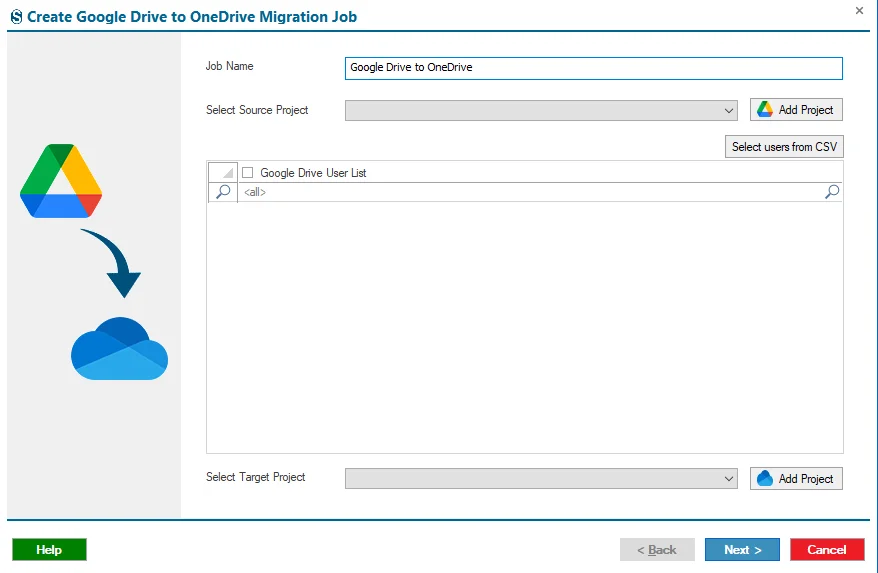The image size is (878, 573).
Task: Click the Job Name input field
Action: 594,68
